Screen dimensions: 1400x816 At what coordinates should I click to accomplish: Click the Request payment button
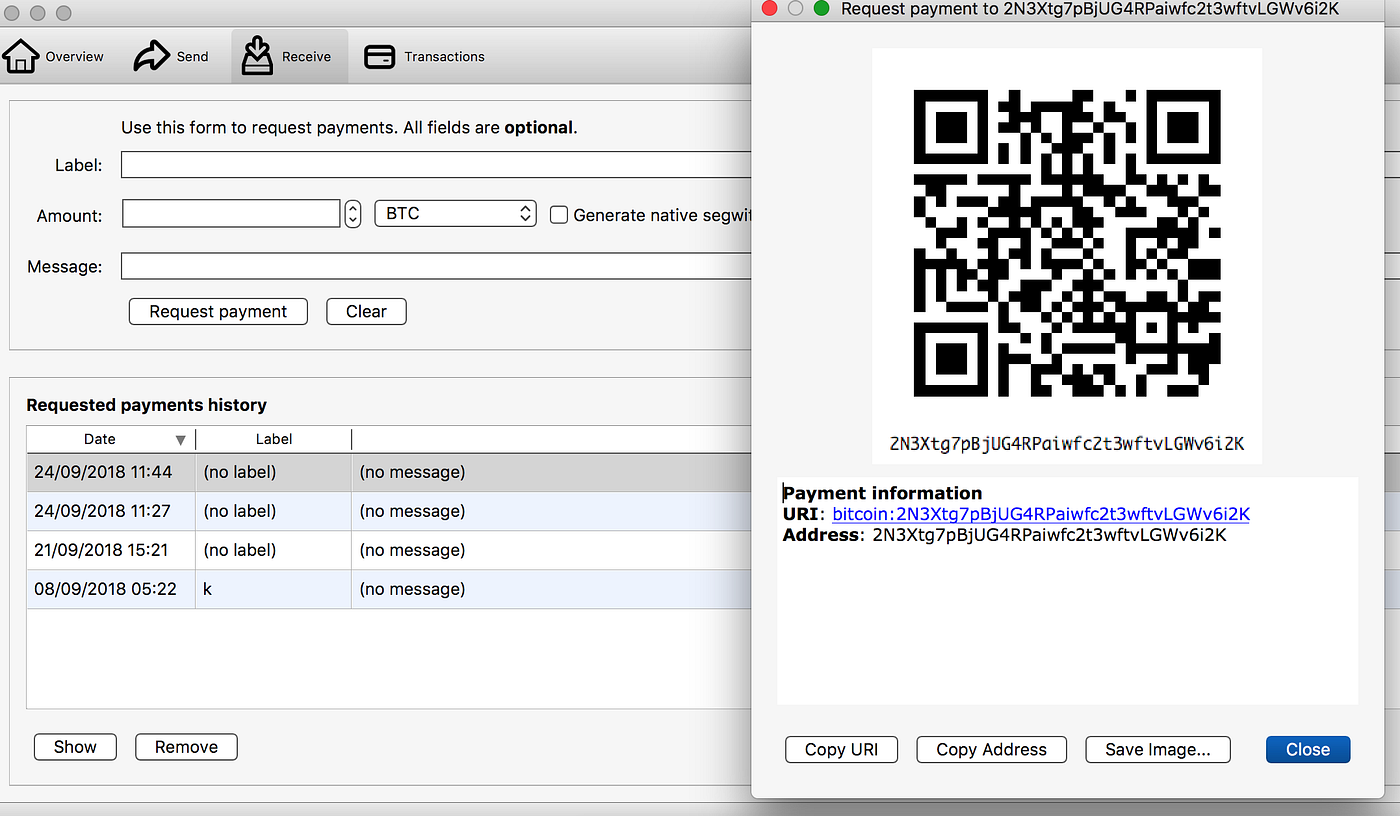pyautogui.click(x=218, y=311)
